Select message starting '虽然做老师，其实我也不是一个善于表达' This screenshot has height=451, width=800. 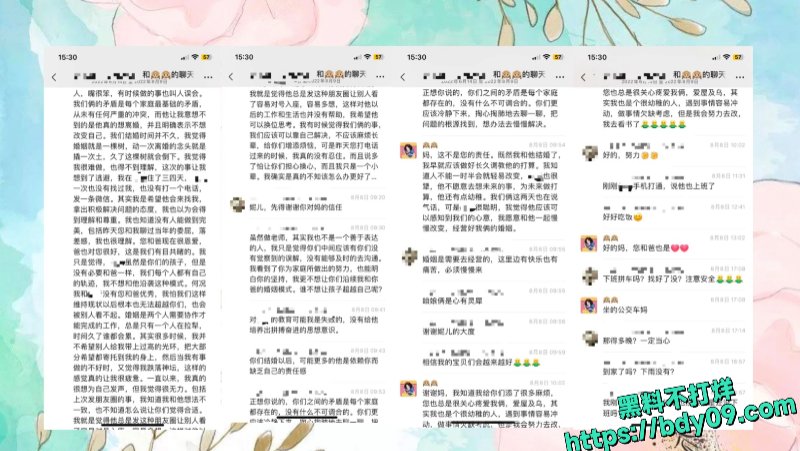(315, 264)
